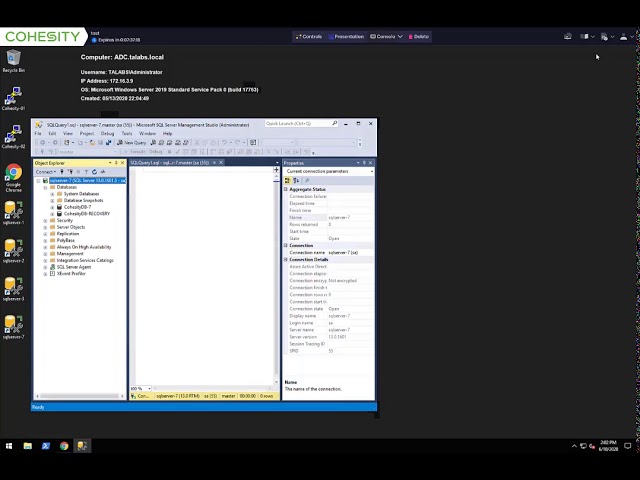Click the Undo toolbar icon
This screenshot has width=640, height=480.
pyautogui.click(x=224, y=142)
